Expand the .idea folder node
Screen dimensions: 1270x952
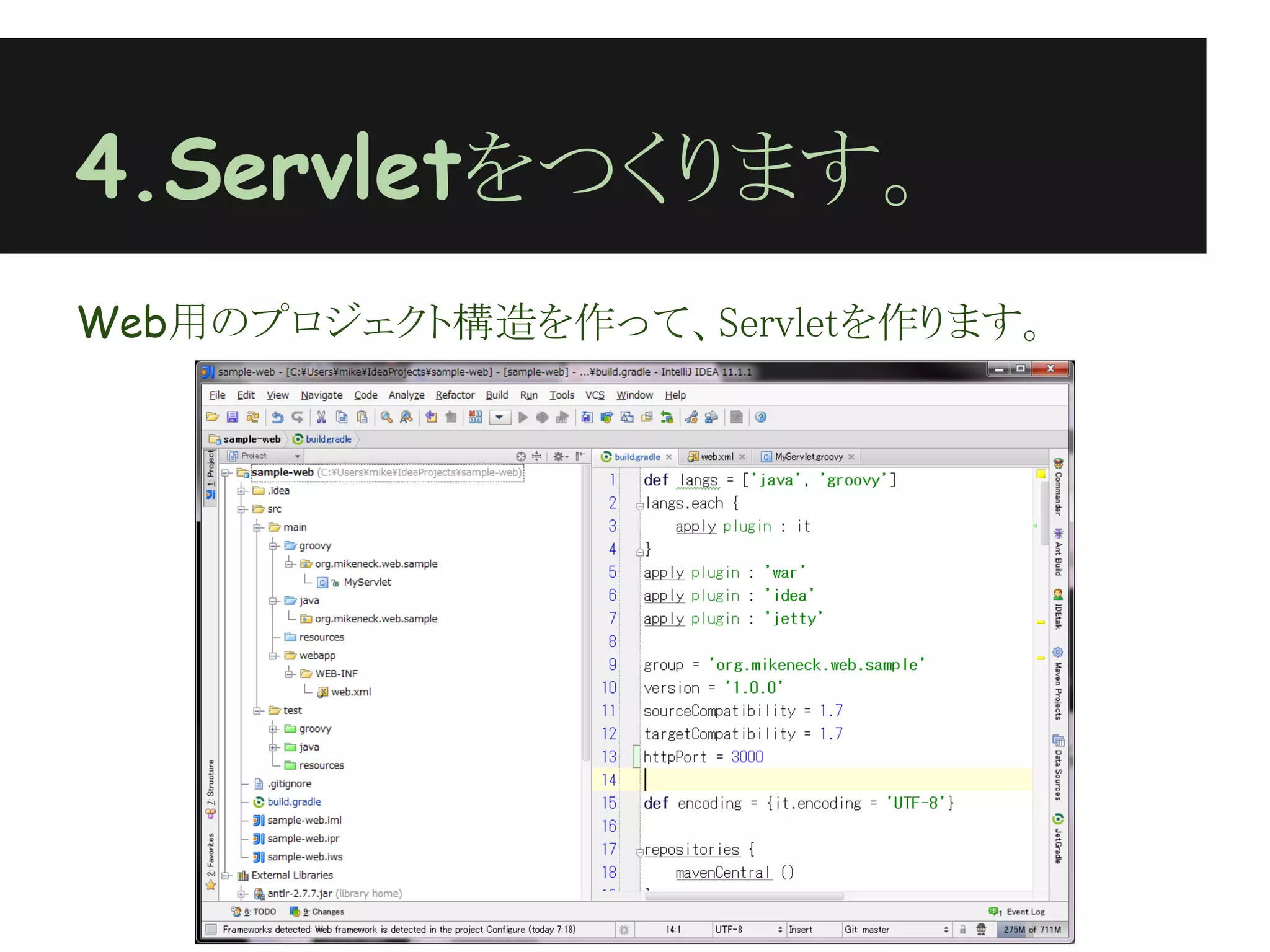pos(242,491)
